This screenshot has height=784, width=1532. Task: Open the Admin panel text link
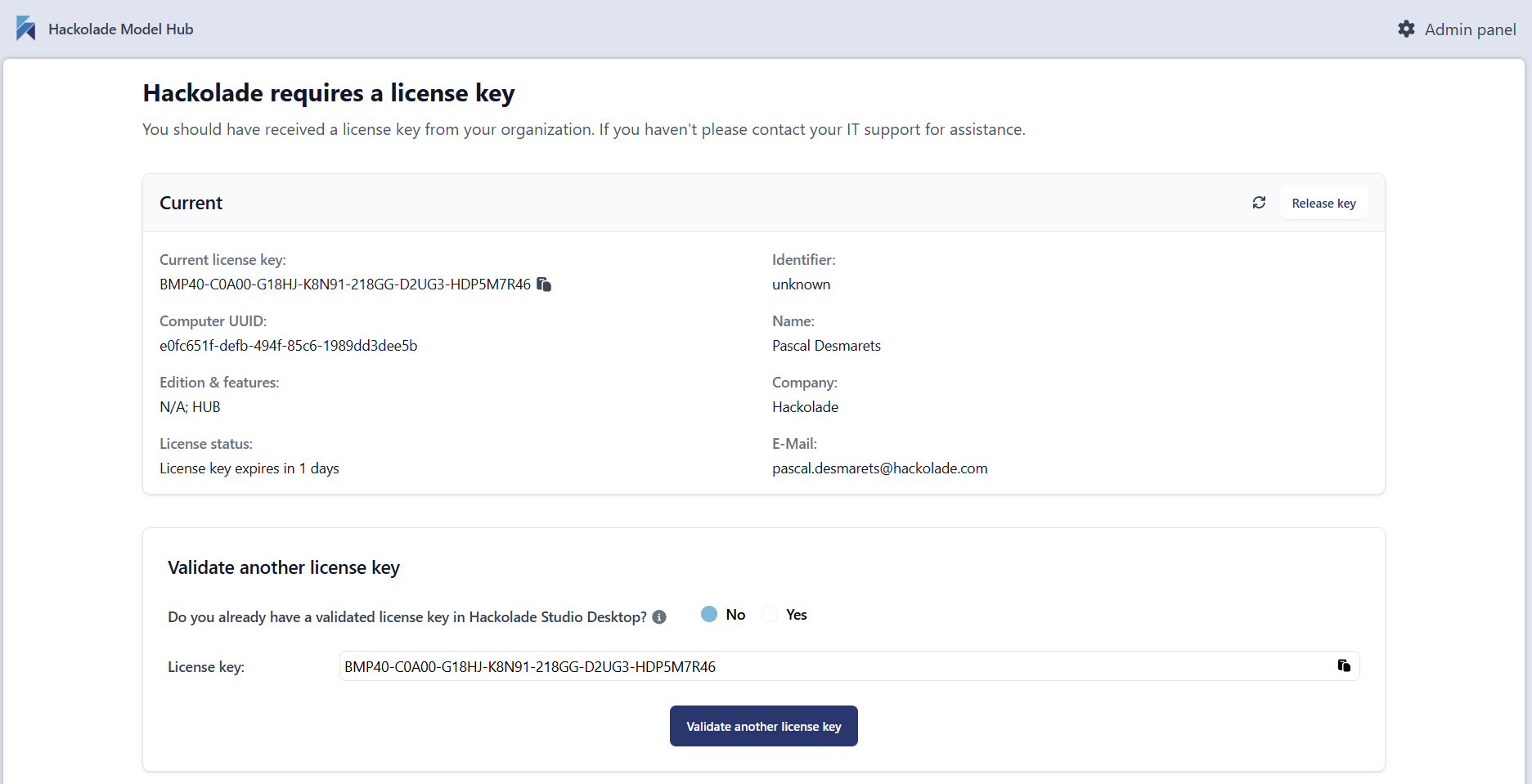1470,29
